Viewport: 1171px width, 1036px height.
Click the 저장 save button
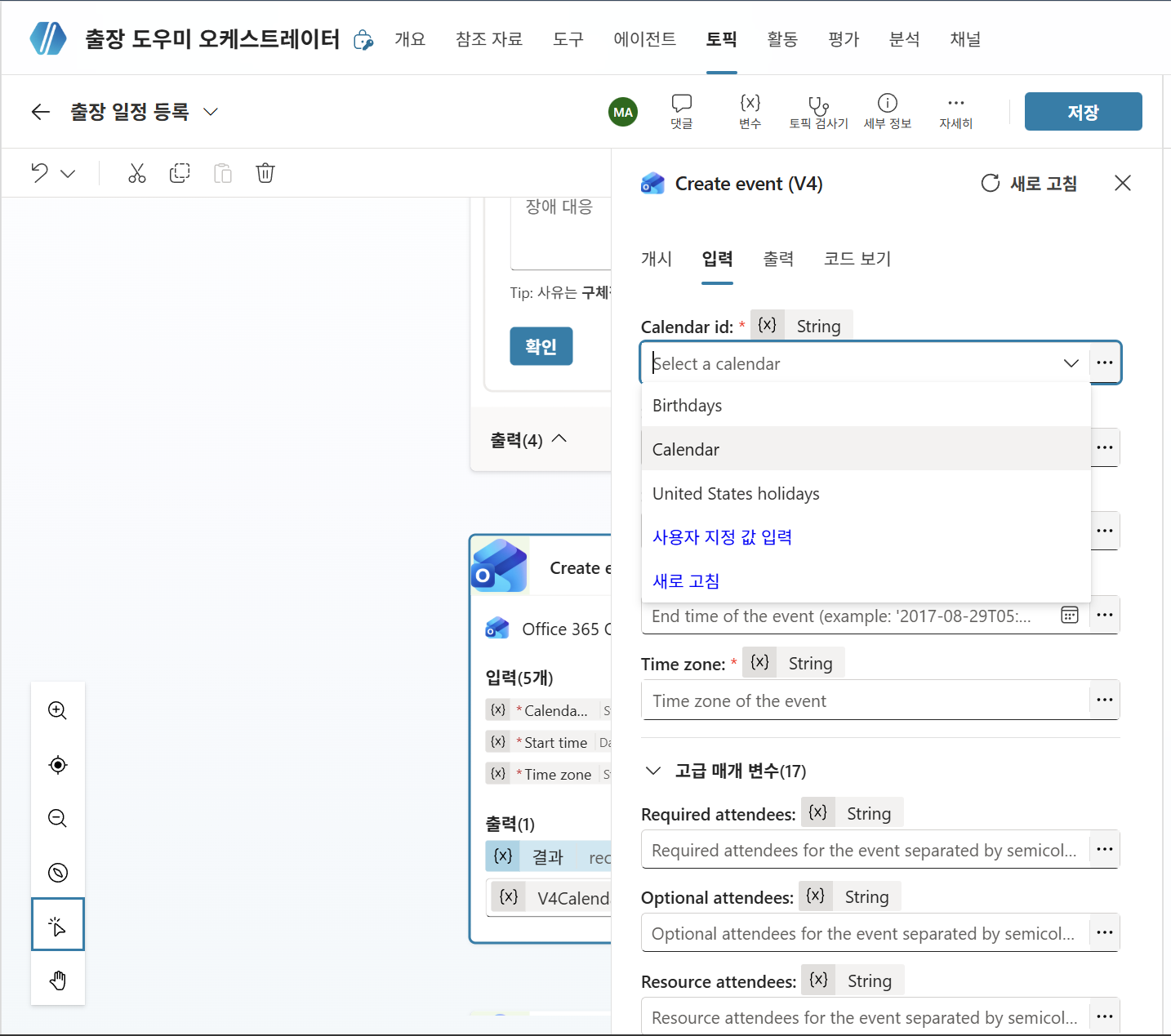point(1083,112)
